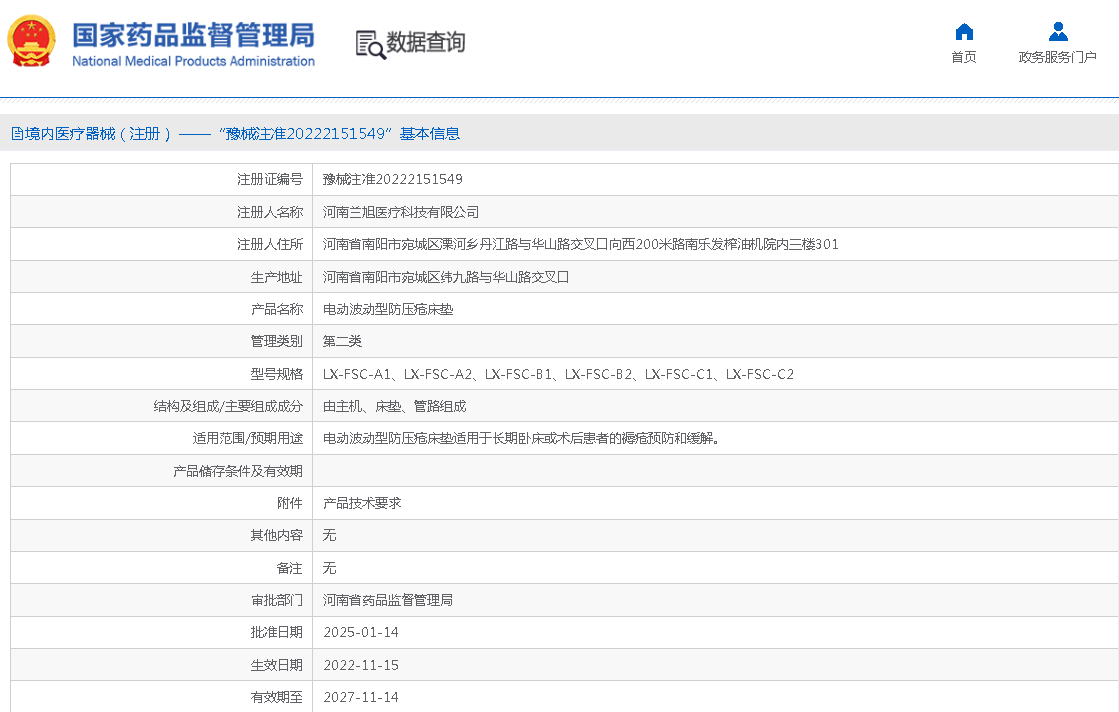
Task: Go to 首页 via its text label
Action: pos(964,58)
